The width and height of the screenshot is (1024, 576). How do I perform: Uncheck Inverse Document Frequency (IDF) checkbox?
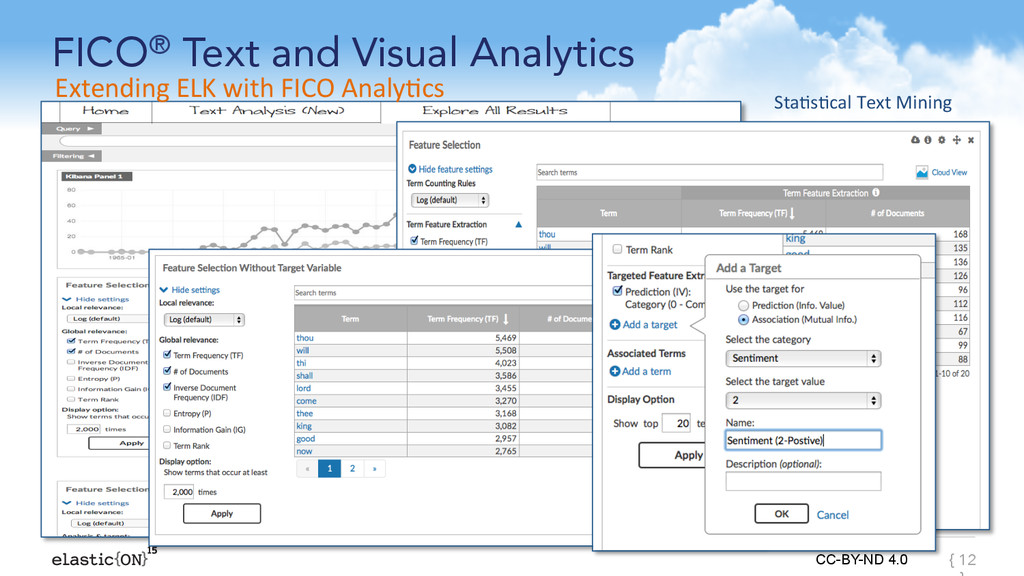pyautogui.click(x=167, y=387)
